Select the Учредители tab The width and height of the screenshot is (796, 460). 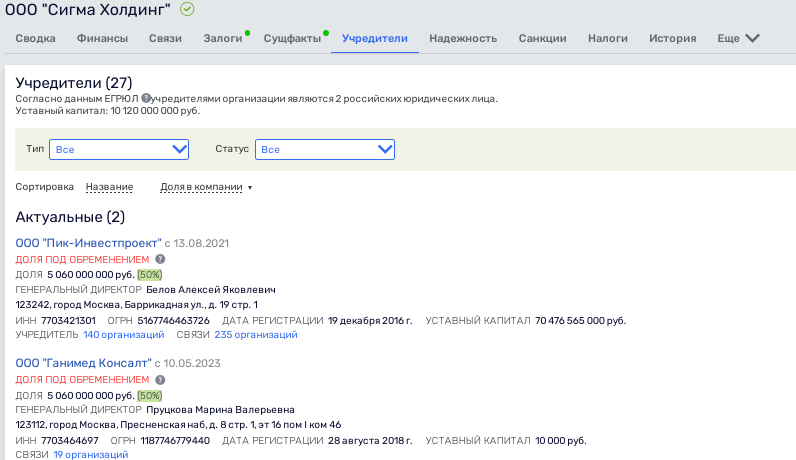375,39
